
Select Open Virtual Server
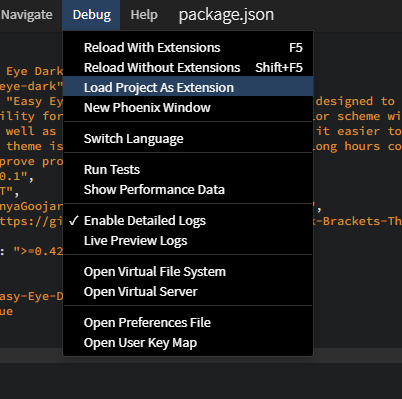(x=188, y=292)
